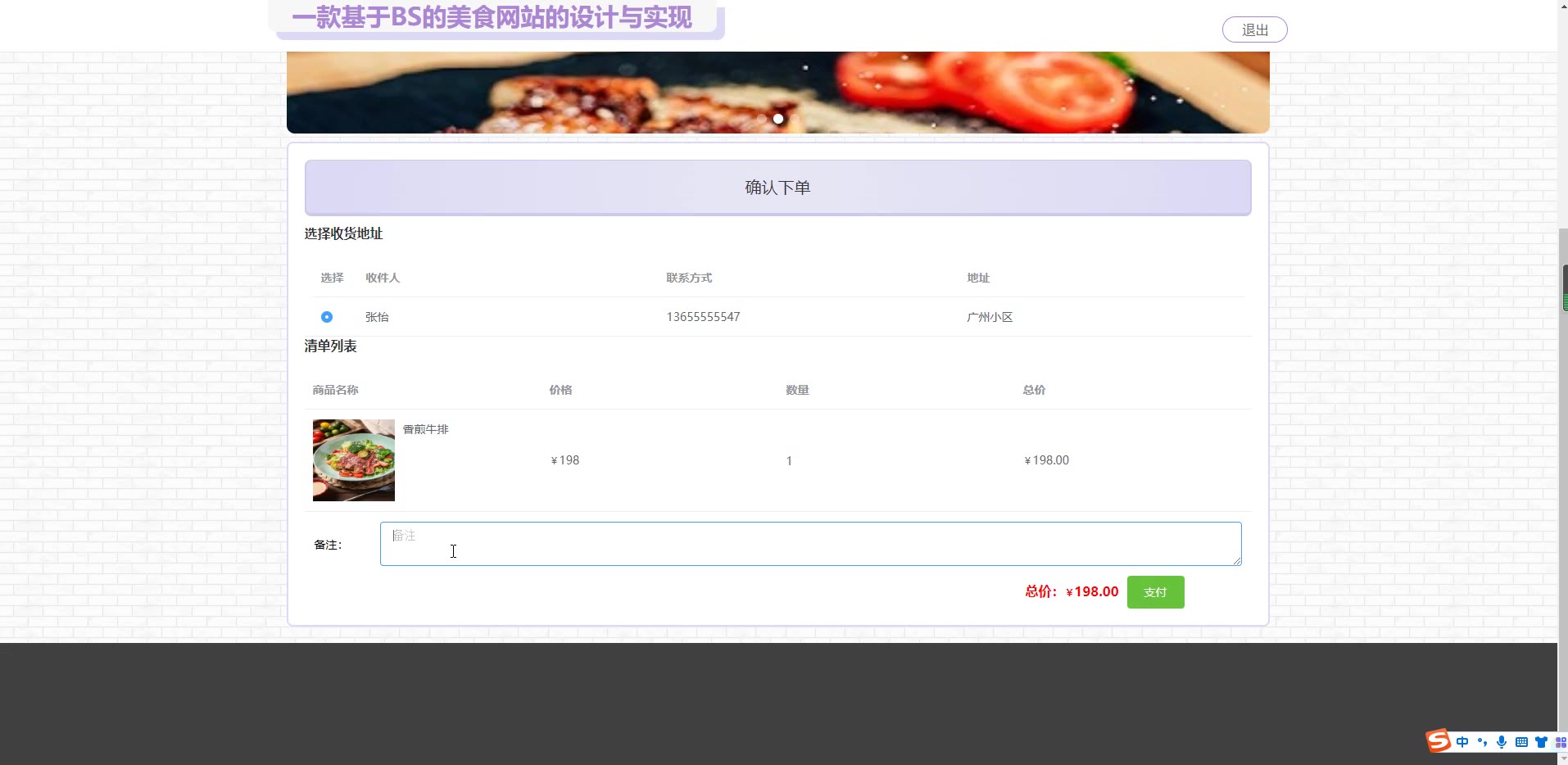
Task: Click the address '广州小区'
Action: tap(990, 317)
